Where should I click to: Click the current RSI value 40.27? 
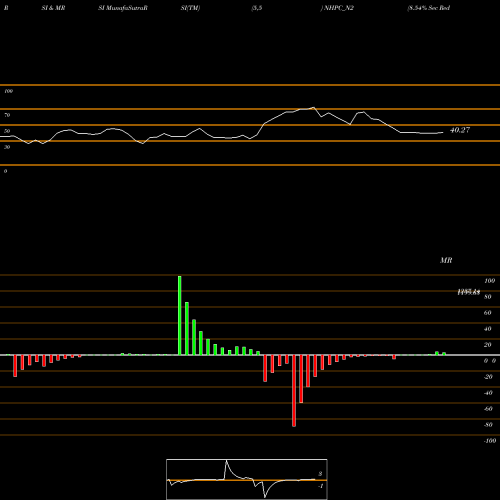[460, 130]
